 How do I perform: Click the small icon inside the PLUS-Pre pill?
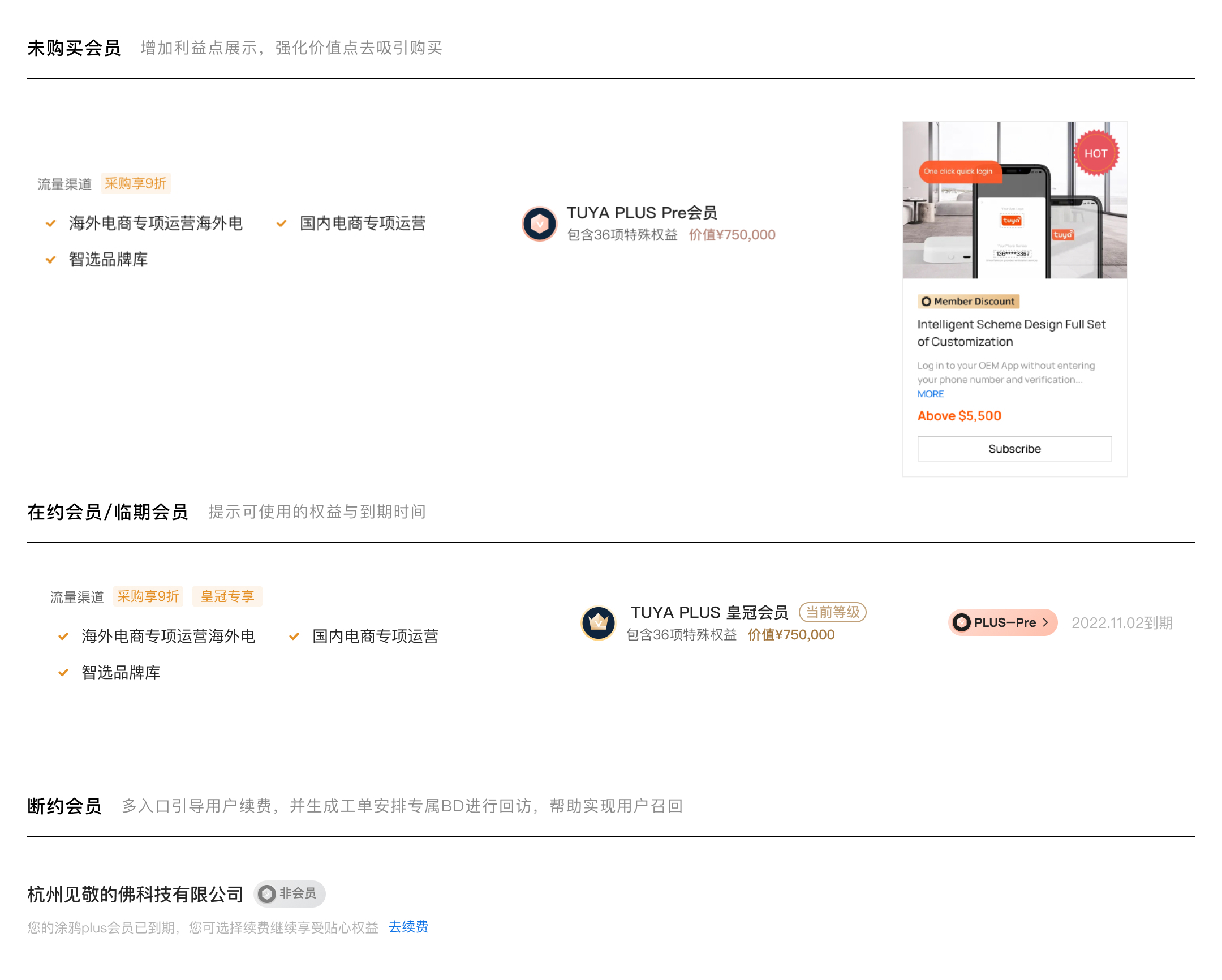pyautogui.click(x=961, y=623)
